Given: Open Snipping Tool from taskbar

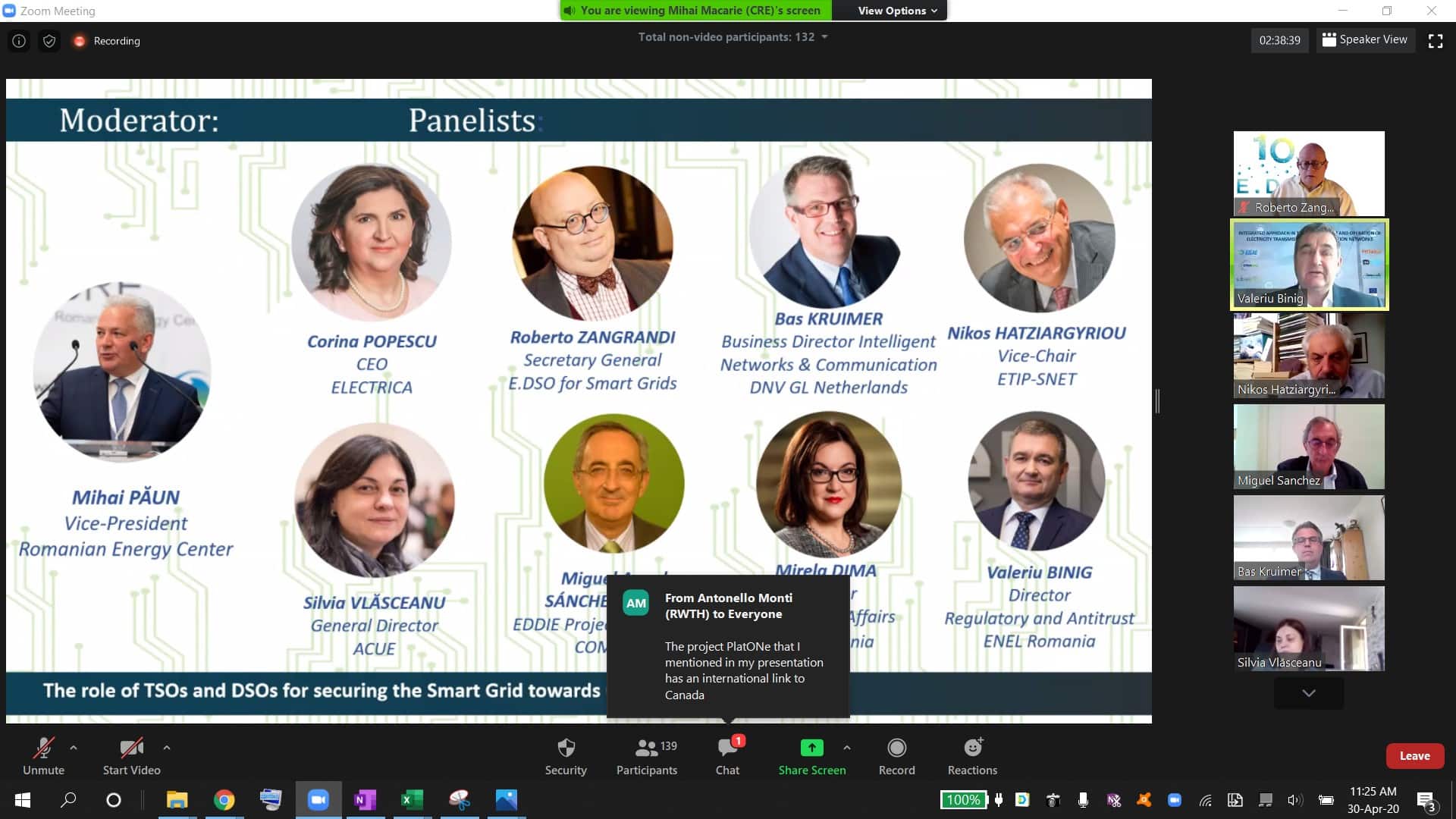Looking at the screenshot, I should click(459, 800).
